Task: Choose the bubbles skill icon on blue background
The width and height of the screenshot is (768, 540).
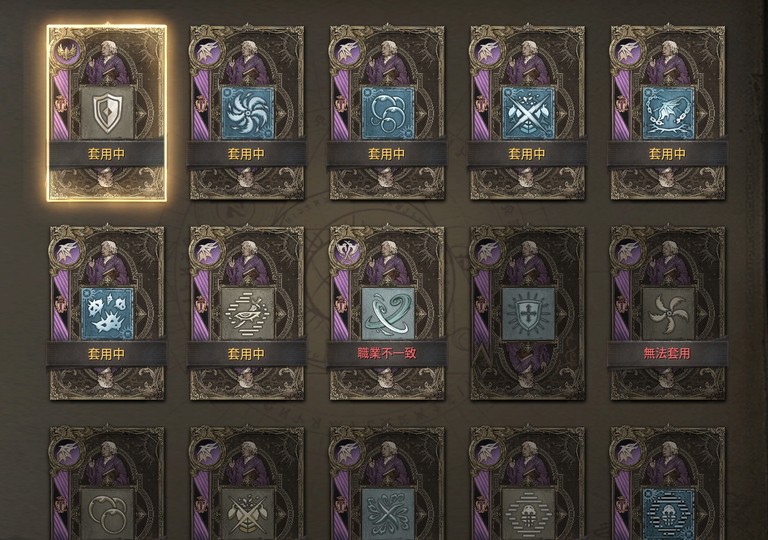Action: point(387,113)
